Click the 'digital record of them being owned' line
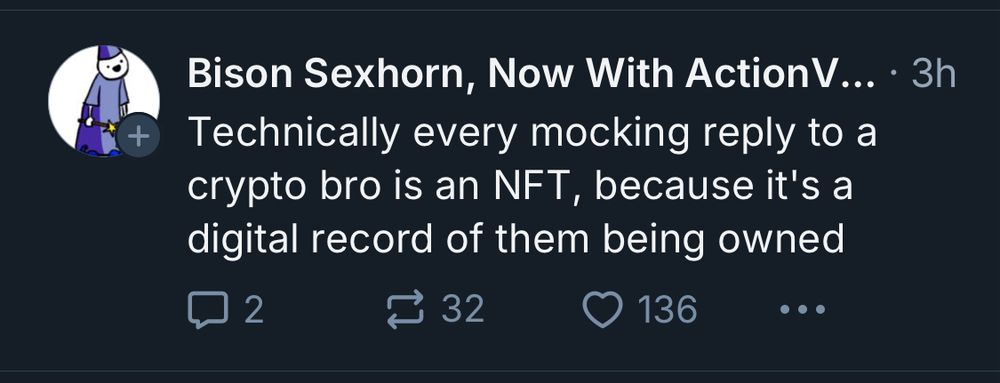 (x=516, y=240)
